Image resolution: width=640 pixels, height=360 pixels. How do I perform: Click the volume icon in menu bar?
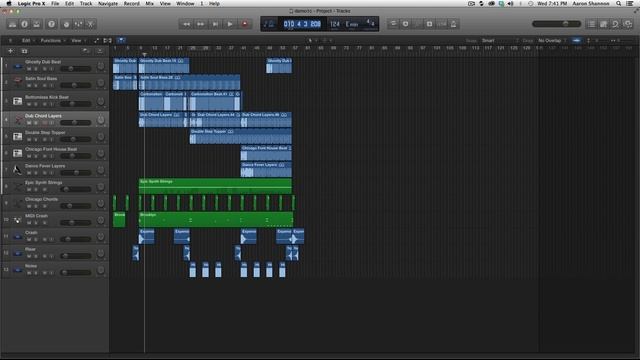pyautogui.click(x=510, y=4)
